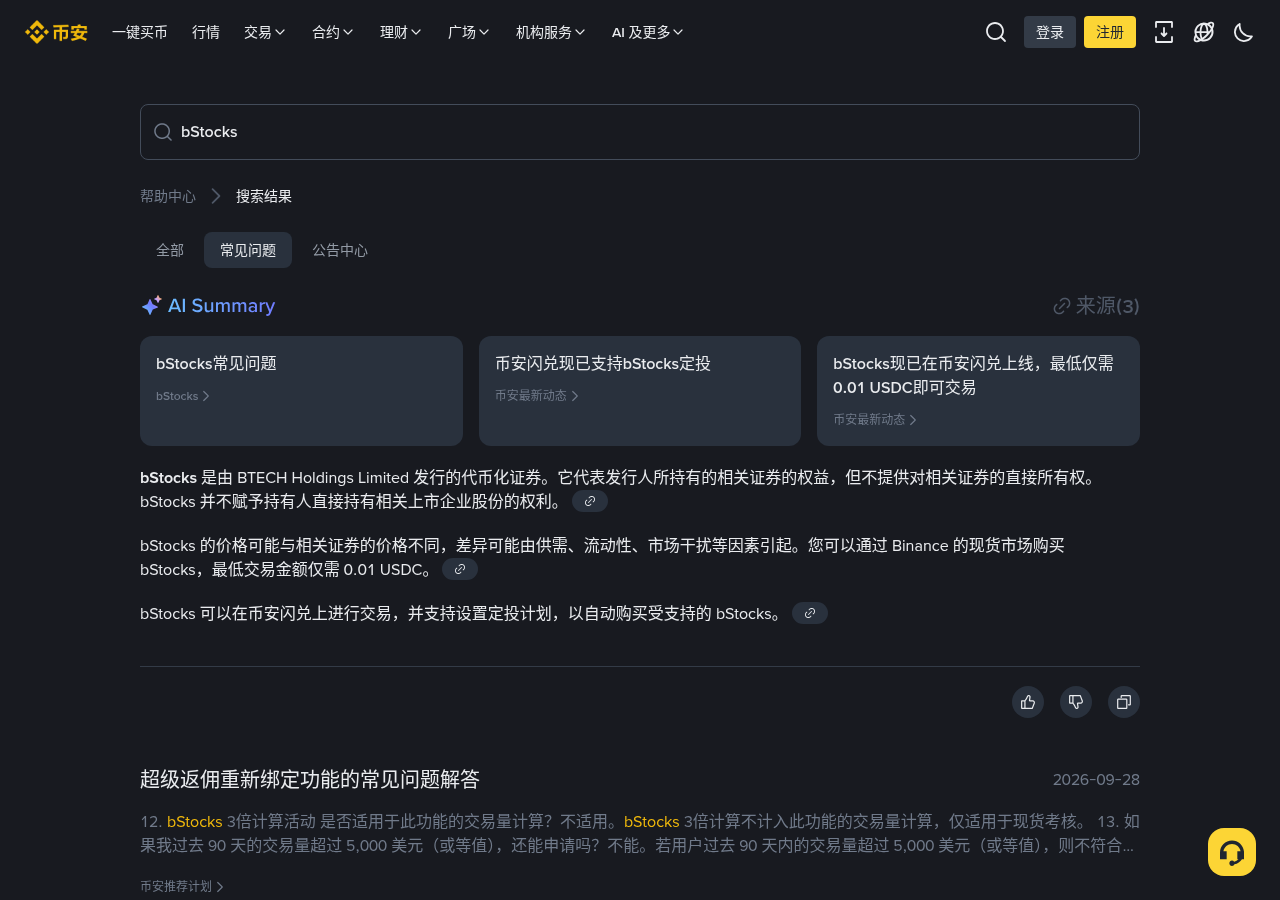
Task: Expand the 理财 dropdown menu
Action: [401, 32]
